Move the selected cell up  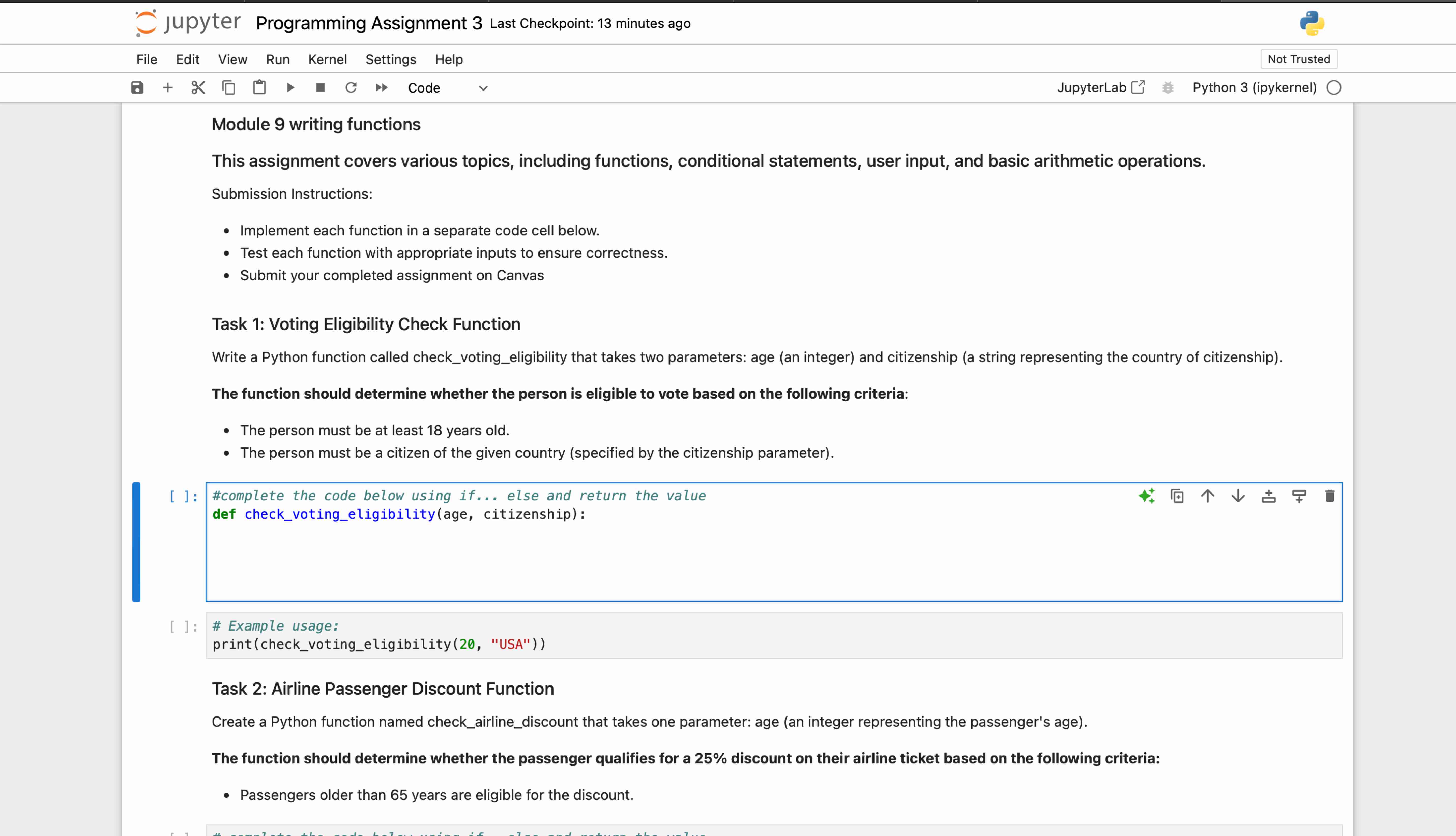[x=1207, y=496]
